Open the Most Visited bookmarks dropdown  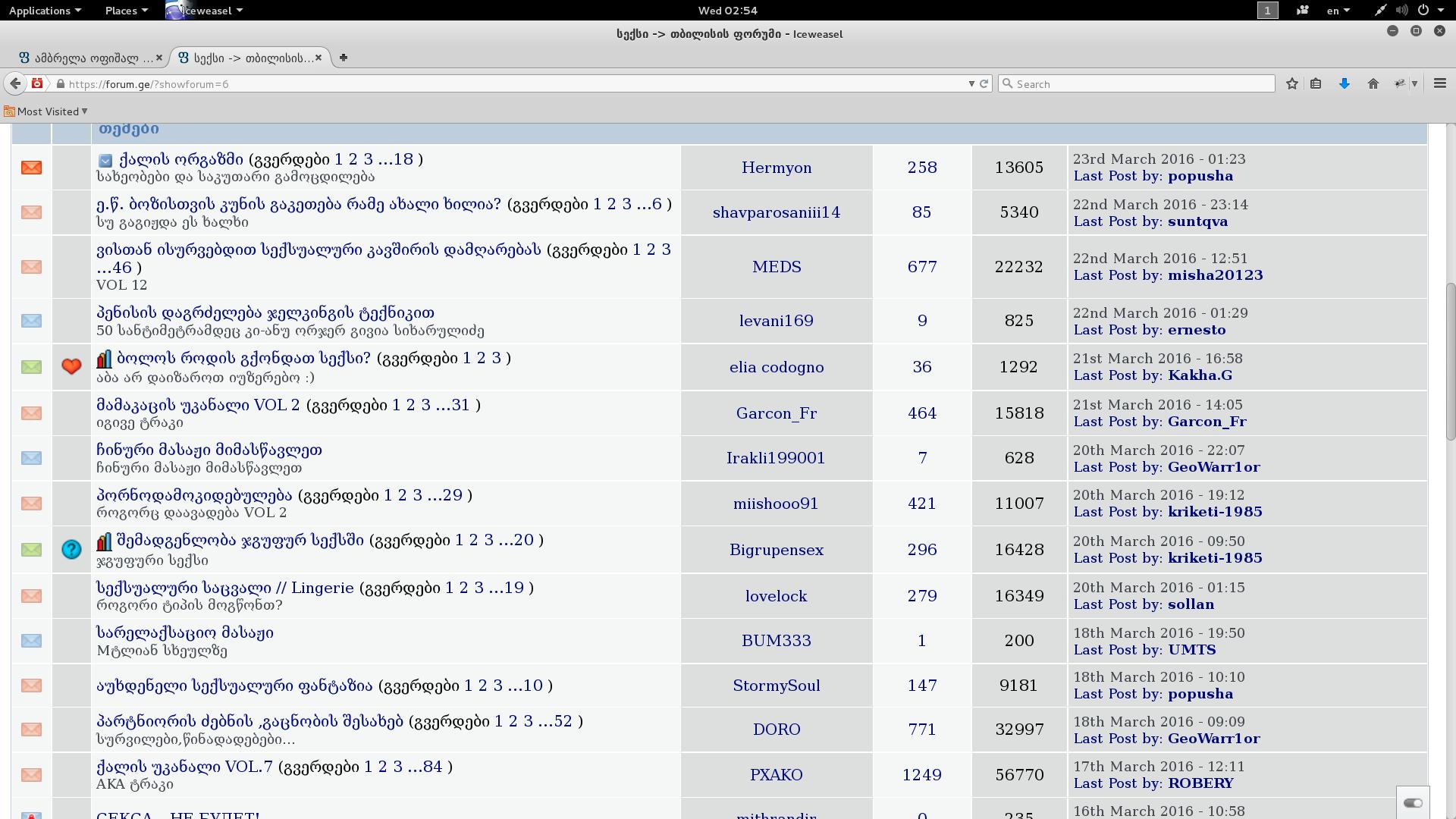coord(45,111)
